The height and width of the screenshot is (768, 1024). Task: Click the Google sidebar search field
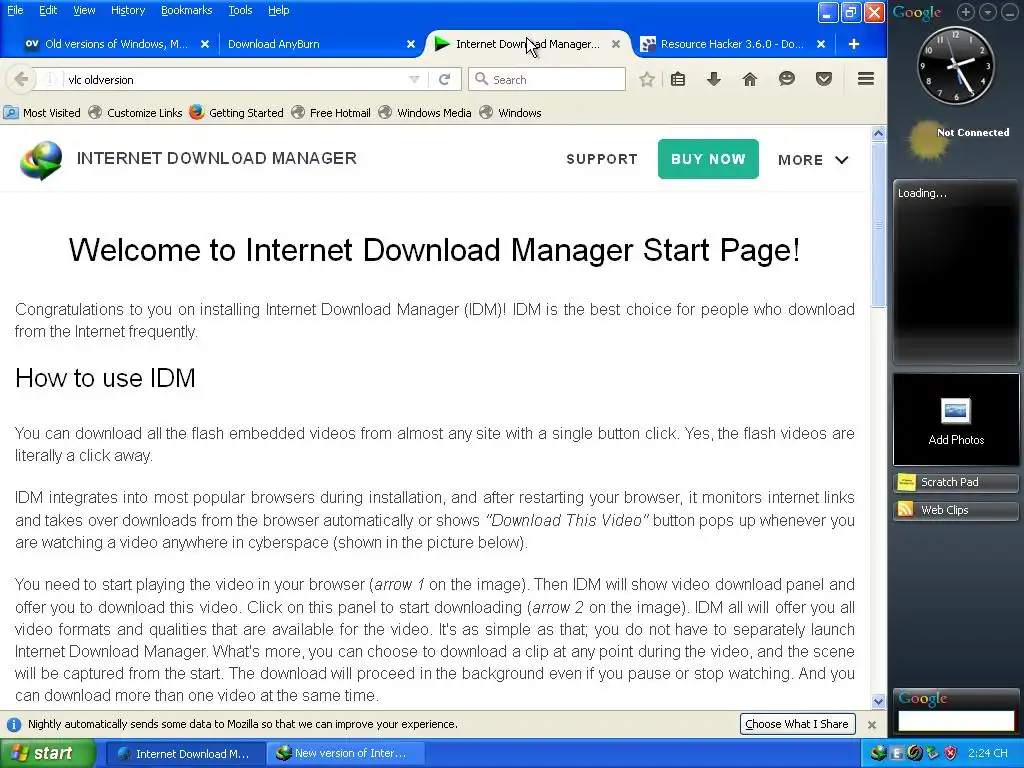(x=955, y=721)
